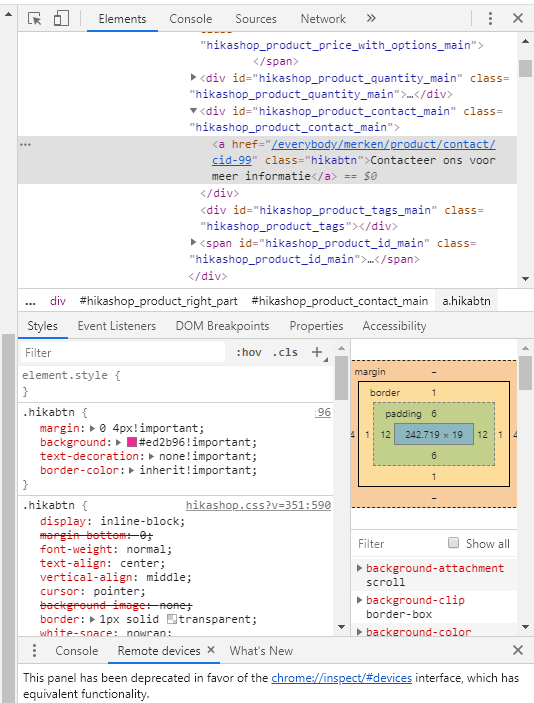Switch to the Sources tab

256,19
